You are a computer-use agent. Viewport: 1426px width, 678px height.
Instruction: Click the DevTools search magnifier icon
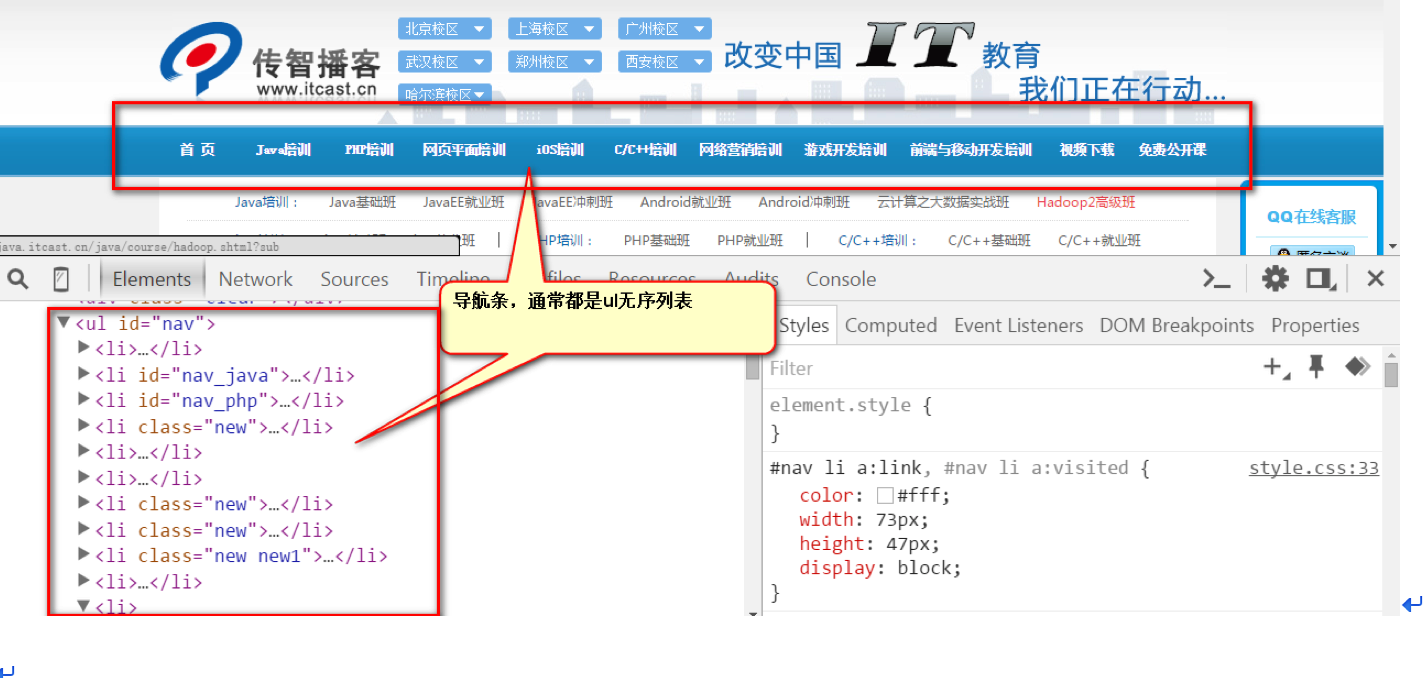[x=18, y=279]
